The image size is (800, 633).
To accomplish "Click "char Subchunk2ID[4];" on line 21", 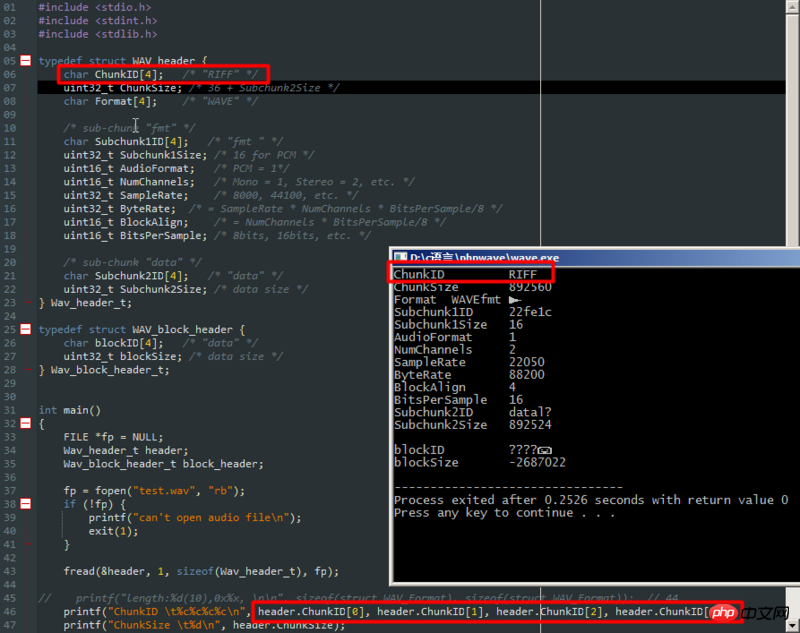I will [x=126, y=276].
